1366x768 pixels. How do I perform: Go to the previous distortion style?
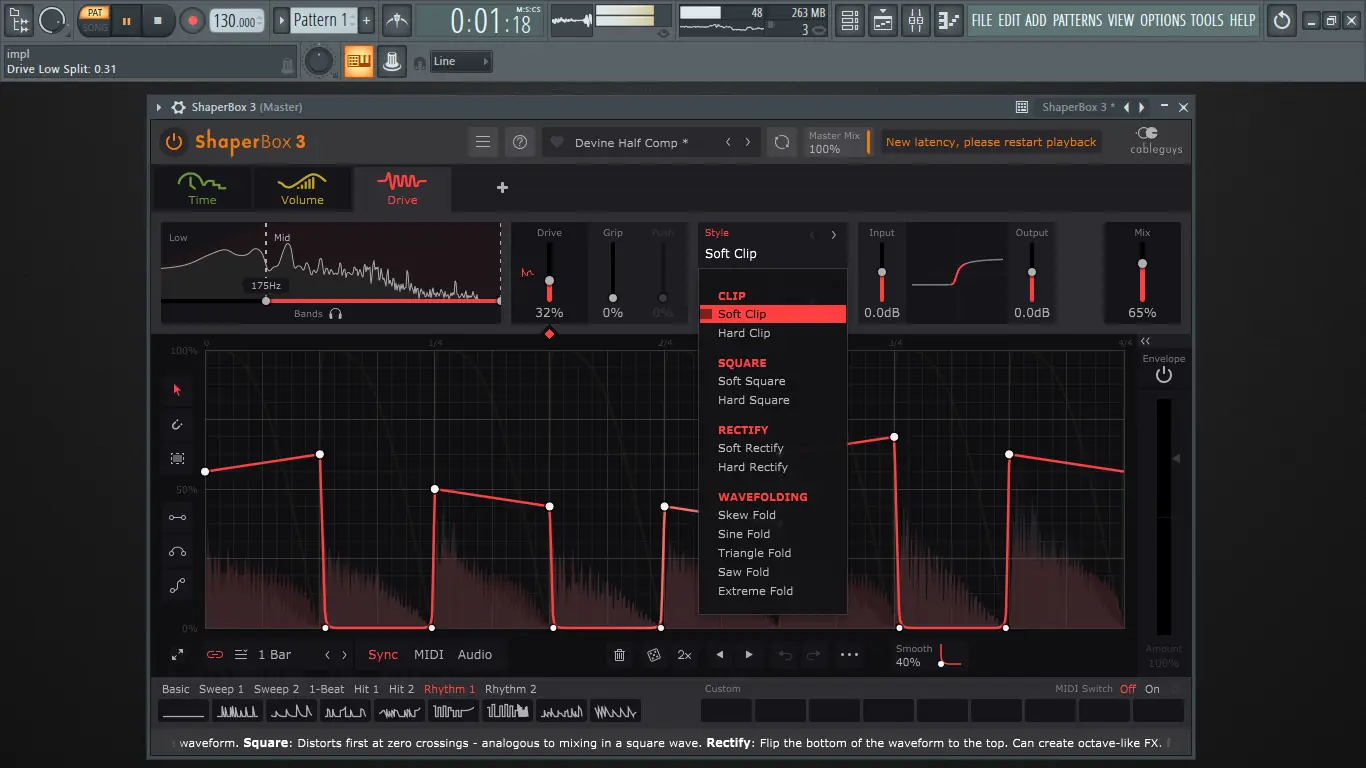click(812, 235)
